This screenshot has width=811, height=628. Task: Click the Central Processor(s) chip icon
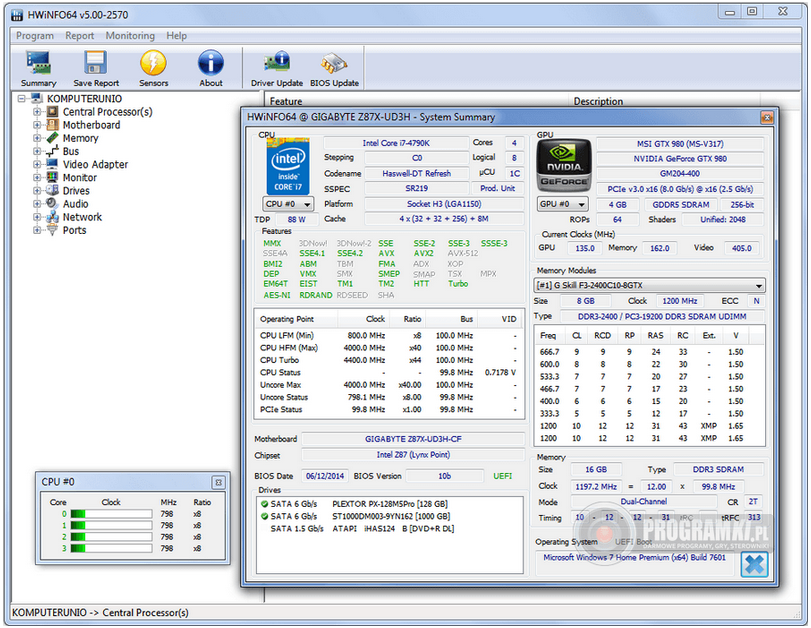[52, 112]
